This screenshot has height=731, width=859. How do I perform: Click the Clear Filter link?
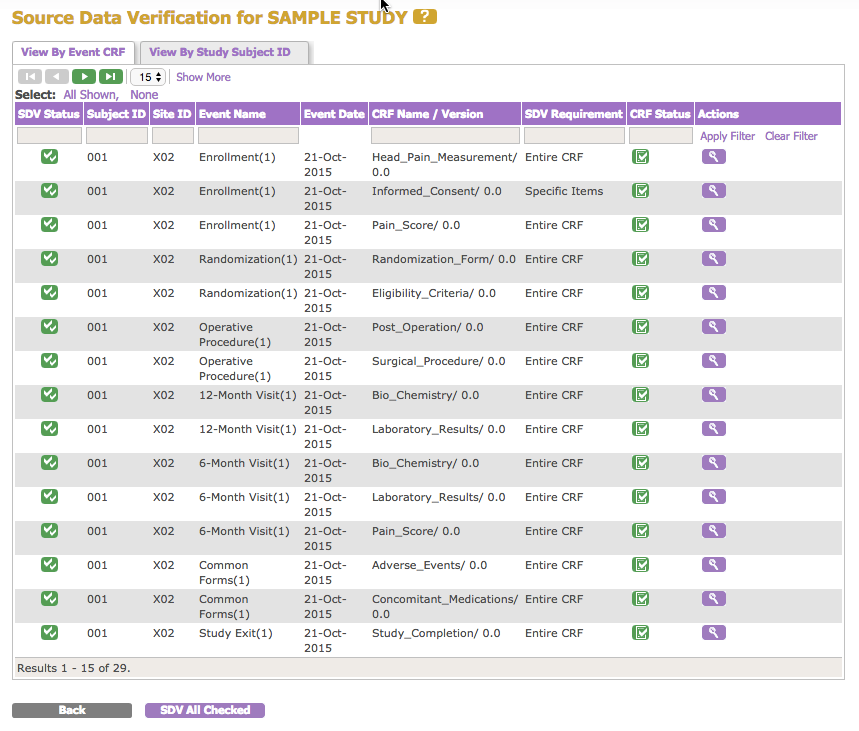click(790, 136)
